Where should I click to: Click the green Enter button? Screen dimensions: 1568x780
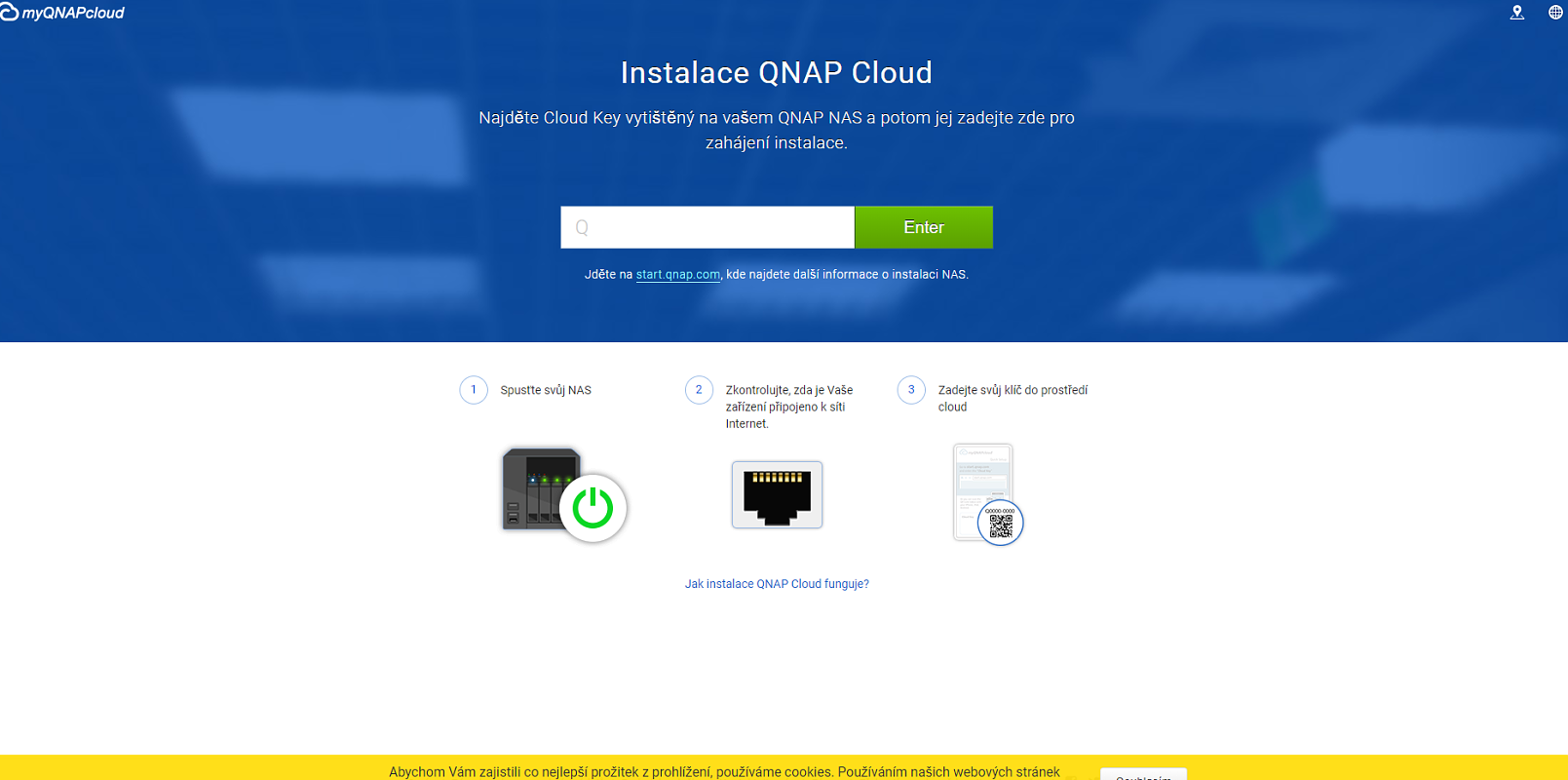pos(924,227)
